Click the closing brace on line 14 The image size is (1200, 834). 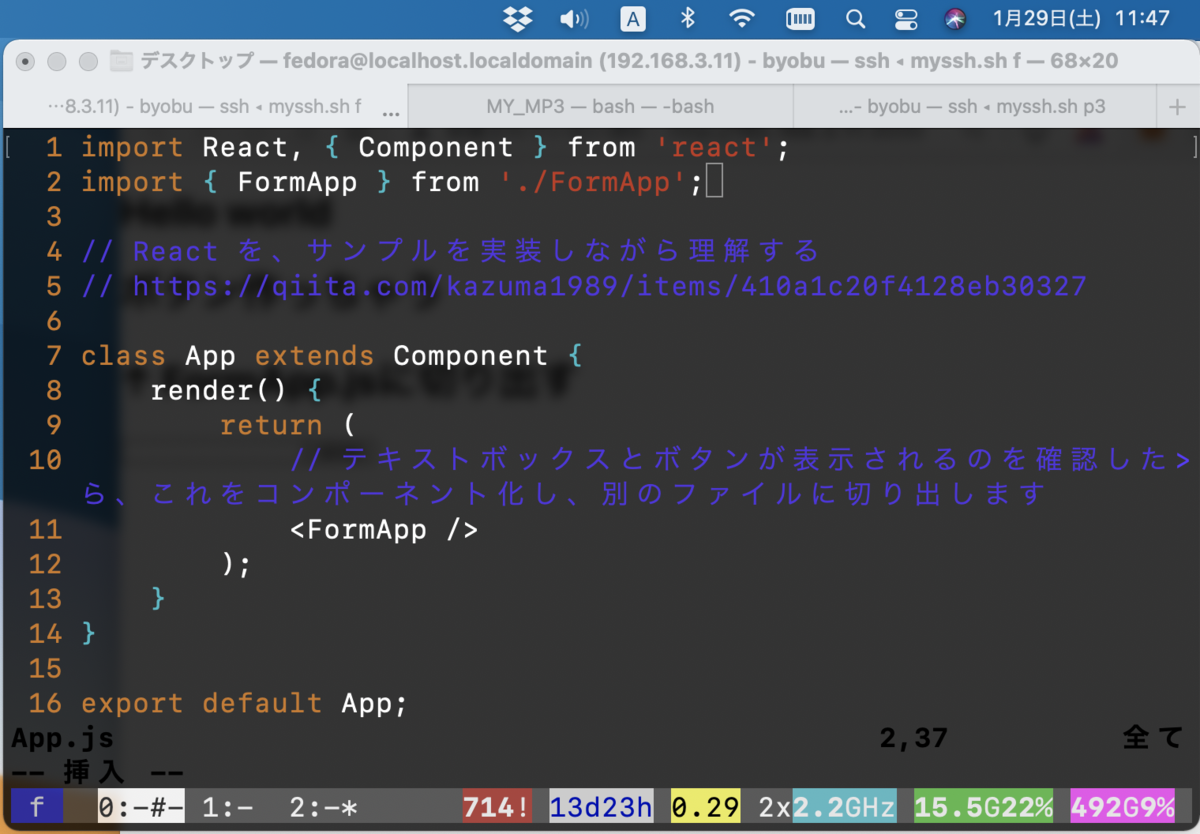(x=89, y=634)
